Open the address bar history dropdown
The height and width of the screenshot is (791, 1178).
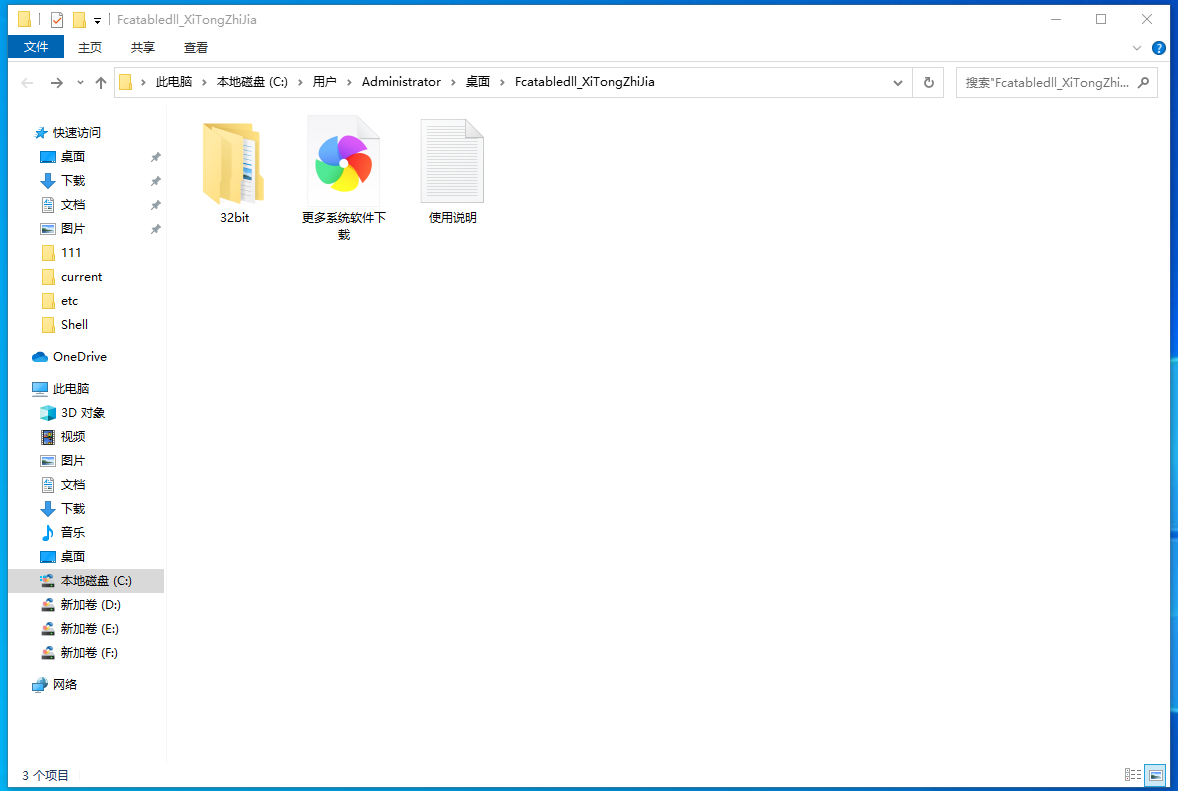tap(898, 83)
